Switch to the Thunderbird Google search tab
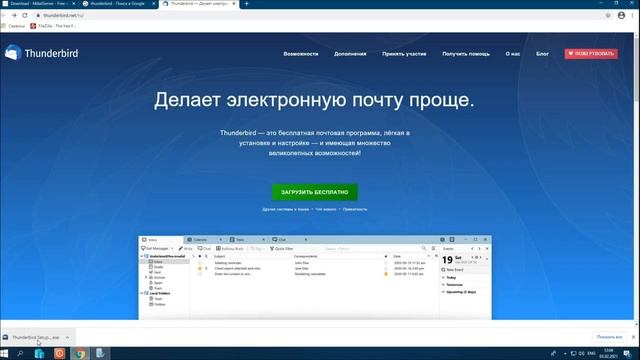 (x=118, y=4)
